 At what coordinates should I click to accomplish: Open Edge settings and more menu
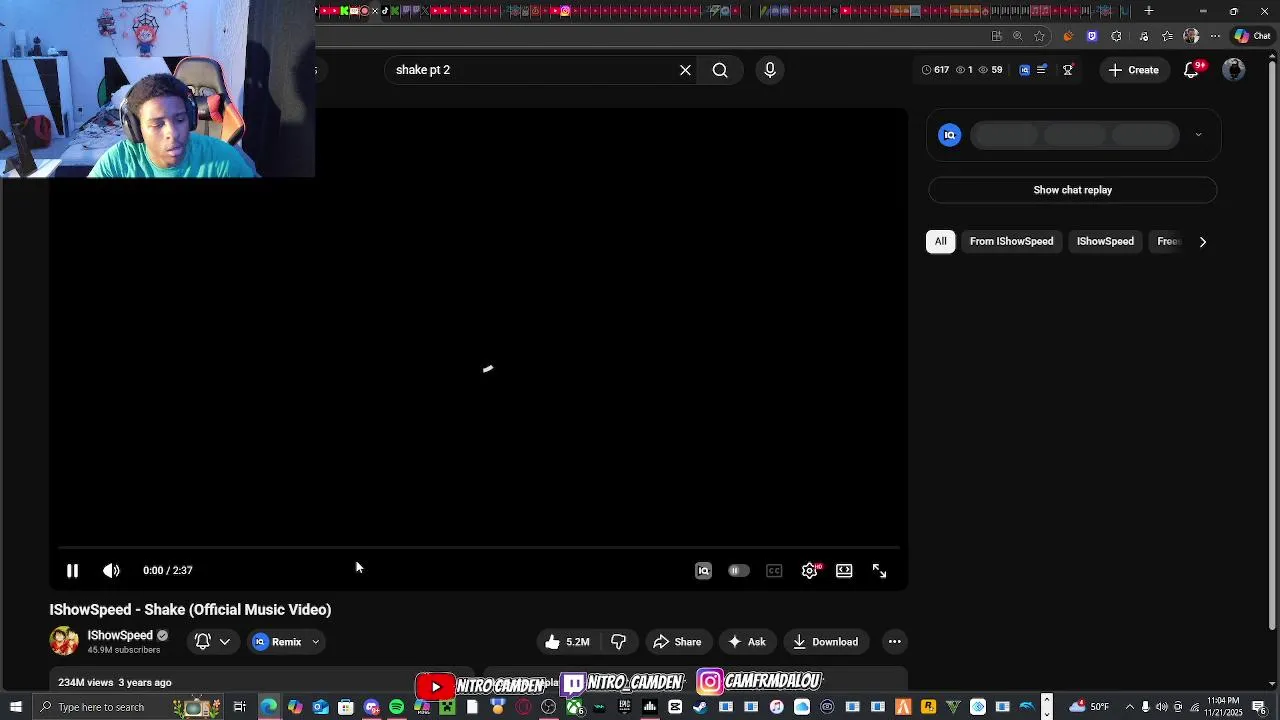click(x=1215, y=36)
